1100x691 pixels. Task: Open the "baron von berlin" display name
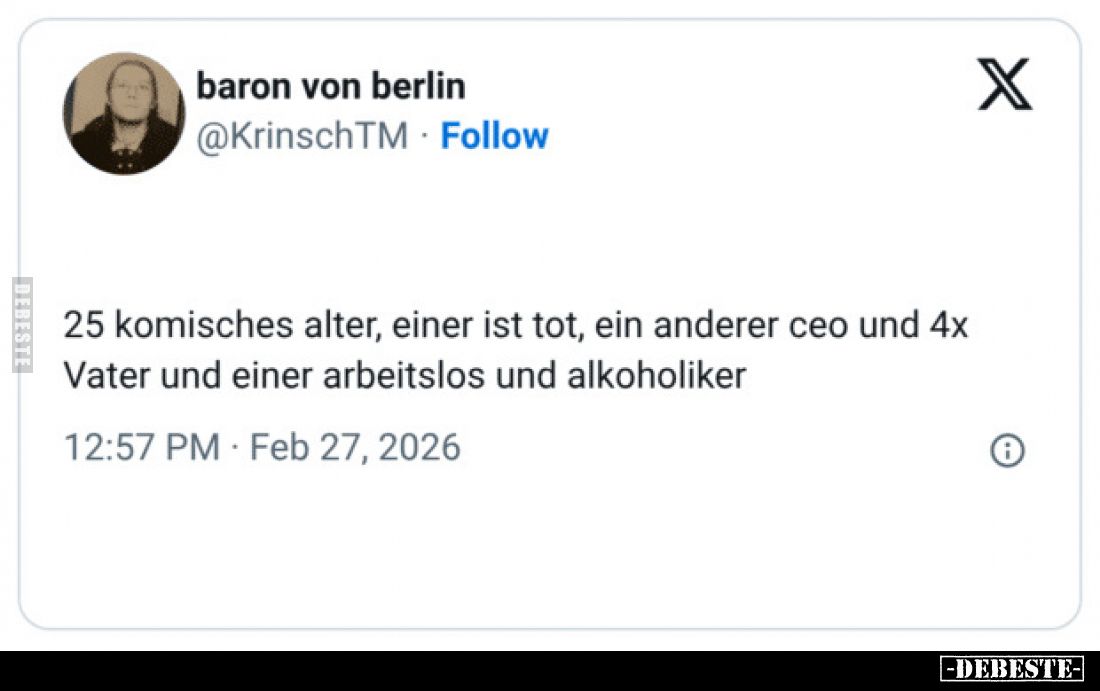331,87
